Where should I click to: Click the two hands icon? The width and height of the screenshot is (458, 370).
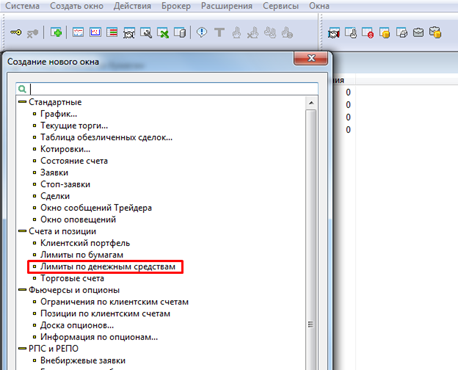pyautogui.click(x=270, y=32)
